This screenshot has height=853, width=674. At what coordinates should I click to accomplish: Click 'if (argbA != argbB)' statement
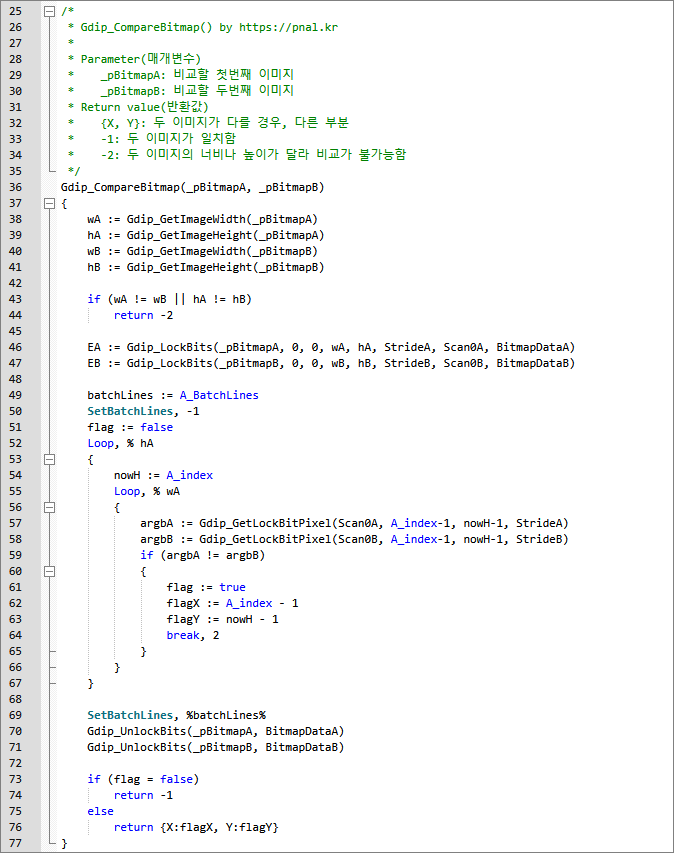(202, 555)
